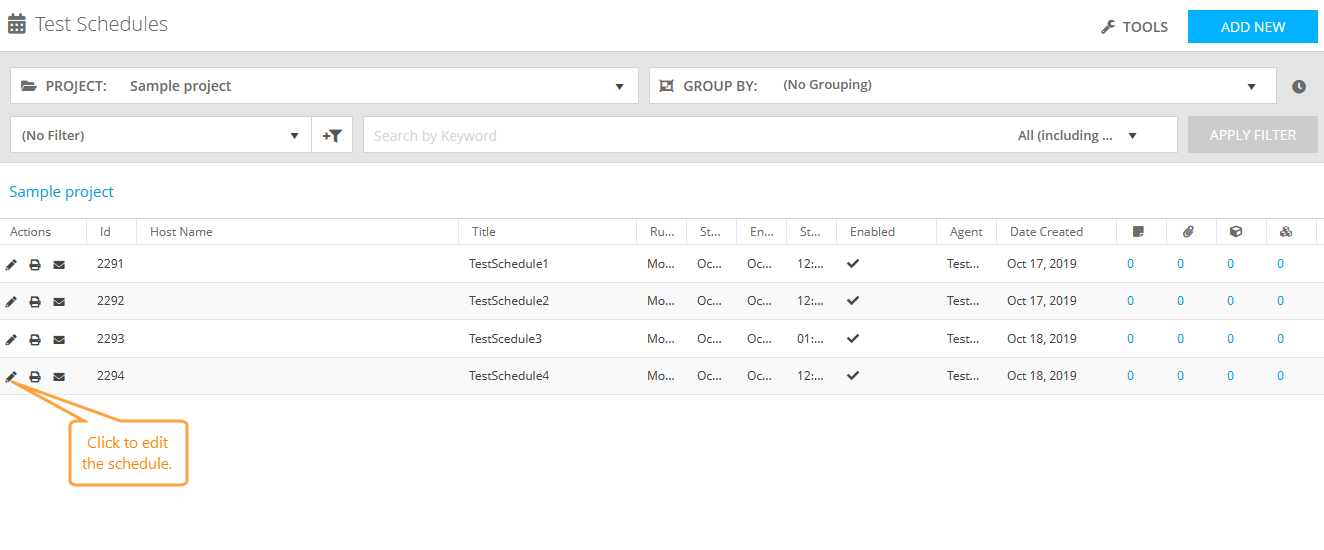Click the Enabled checkmark for TestSchedule4
This screenshot has height=550, width=1324.
[853, 376]
